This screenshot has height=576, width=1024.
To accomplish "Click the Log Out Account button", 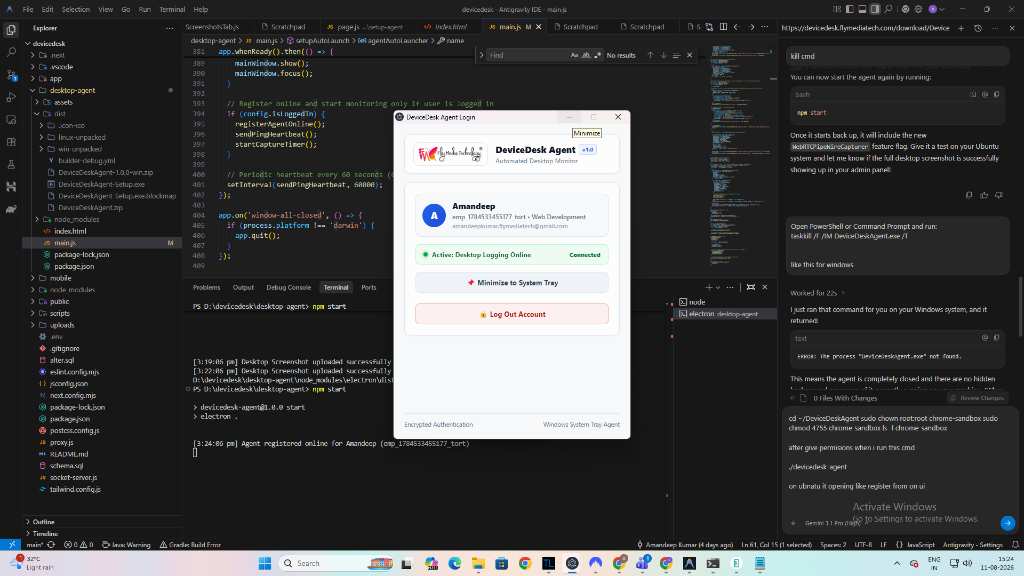I will coord(512,314).
